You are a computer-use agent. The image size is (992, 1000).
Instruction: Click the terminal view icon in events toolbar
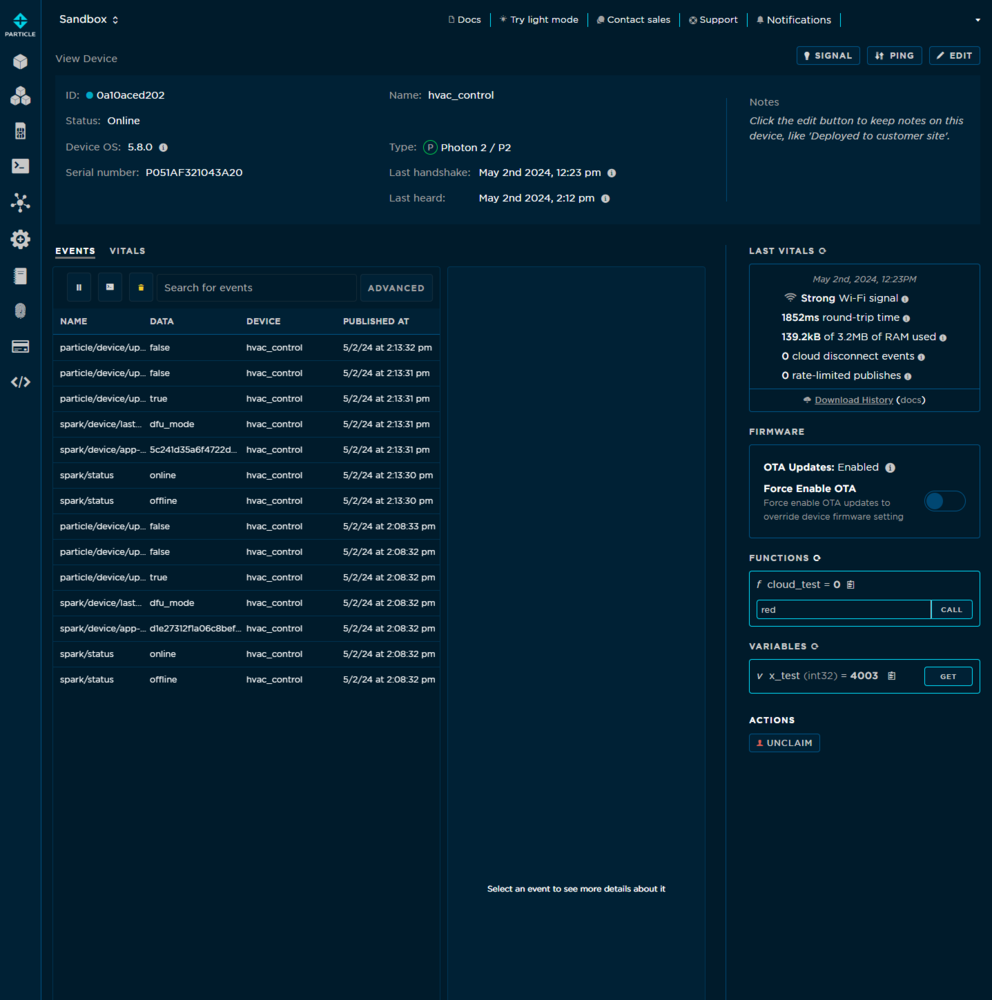pos(110,288)
